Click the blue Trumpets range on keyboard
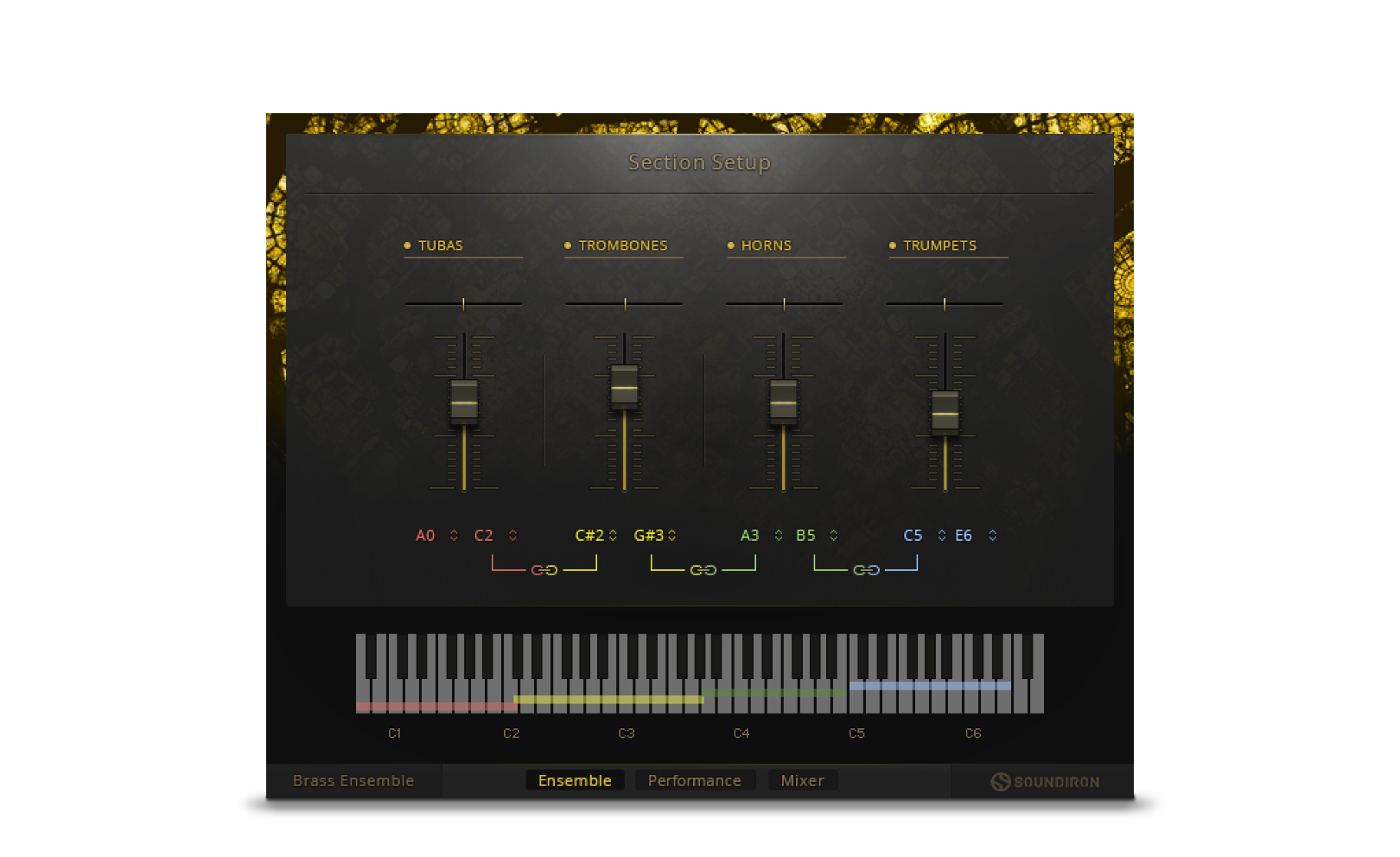Image resolution: width=1400 pixels, height=857 pixels. tap(930, 686)
